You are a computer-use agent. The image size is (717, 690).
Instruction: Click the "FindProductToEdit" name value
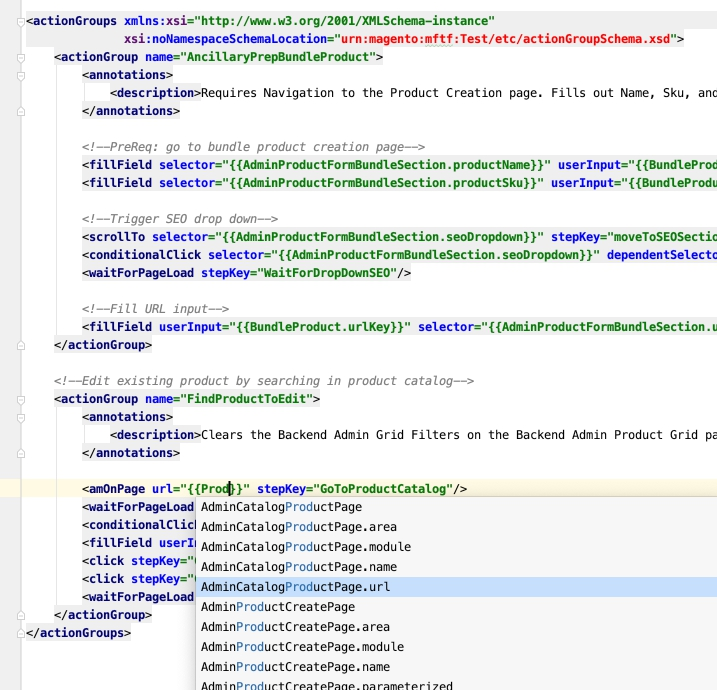coord(246,399)
